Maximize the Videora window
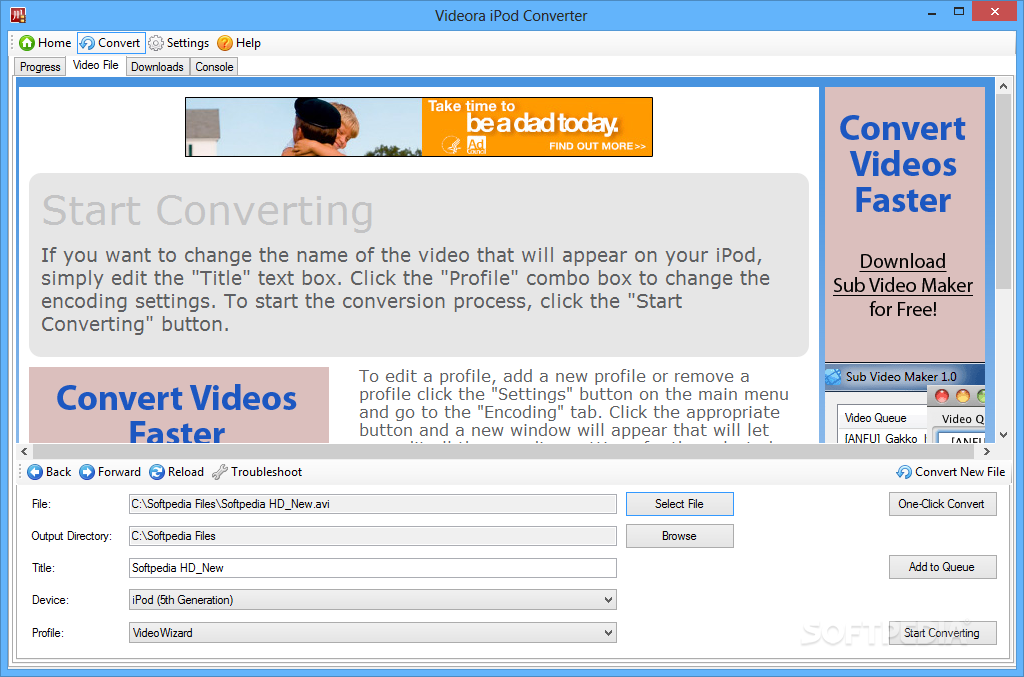The width and height of the screenshot is (1024, 677). pyautogui.click(x=959, y=12)
